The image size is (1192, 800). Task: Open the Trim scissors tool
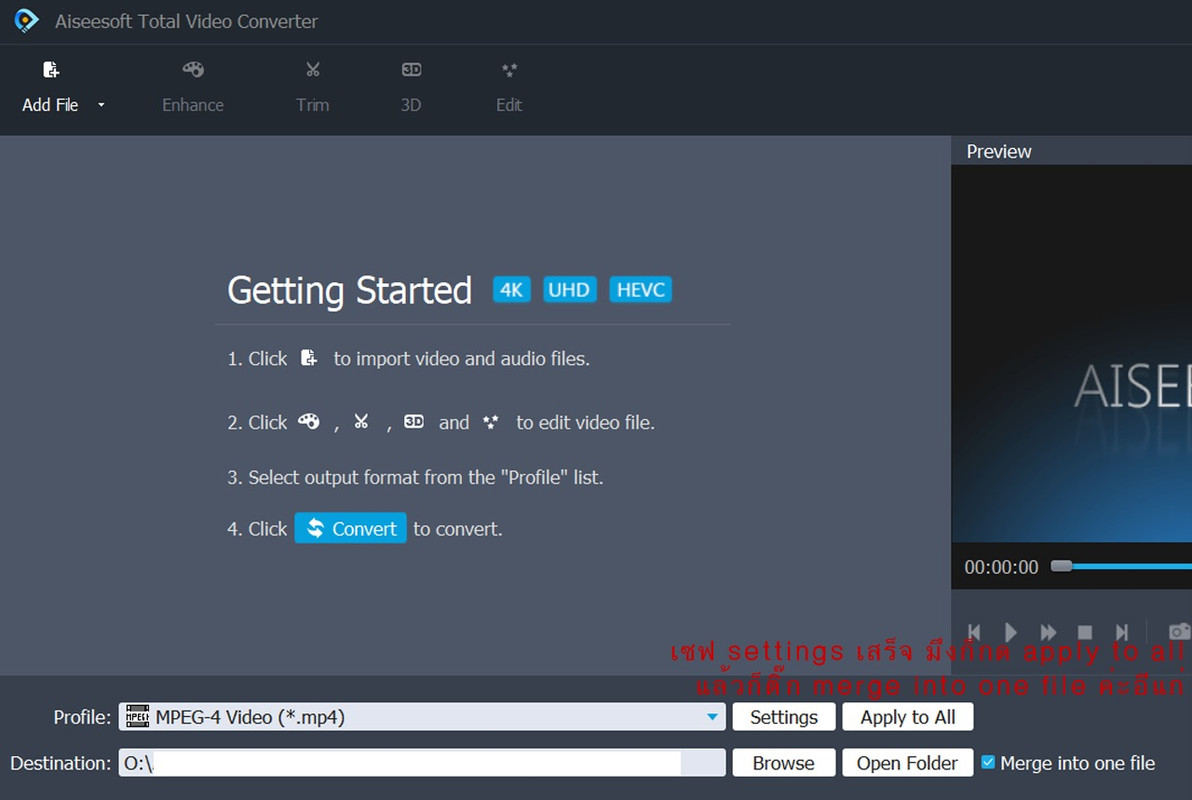pos(312,87)
